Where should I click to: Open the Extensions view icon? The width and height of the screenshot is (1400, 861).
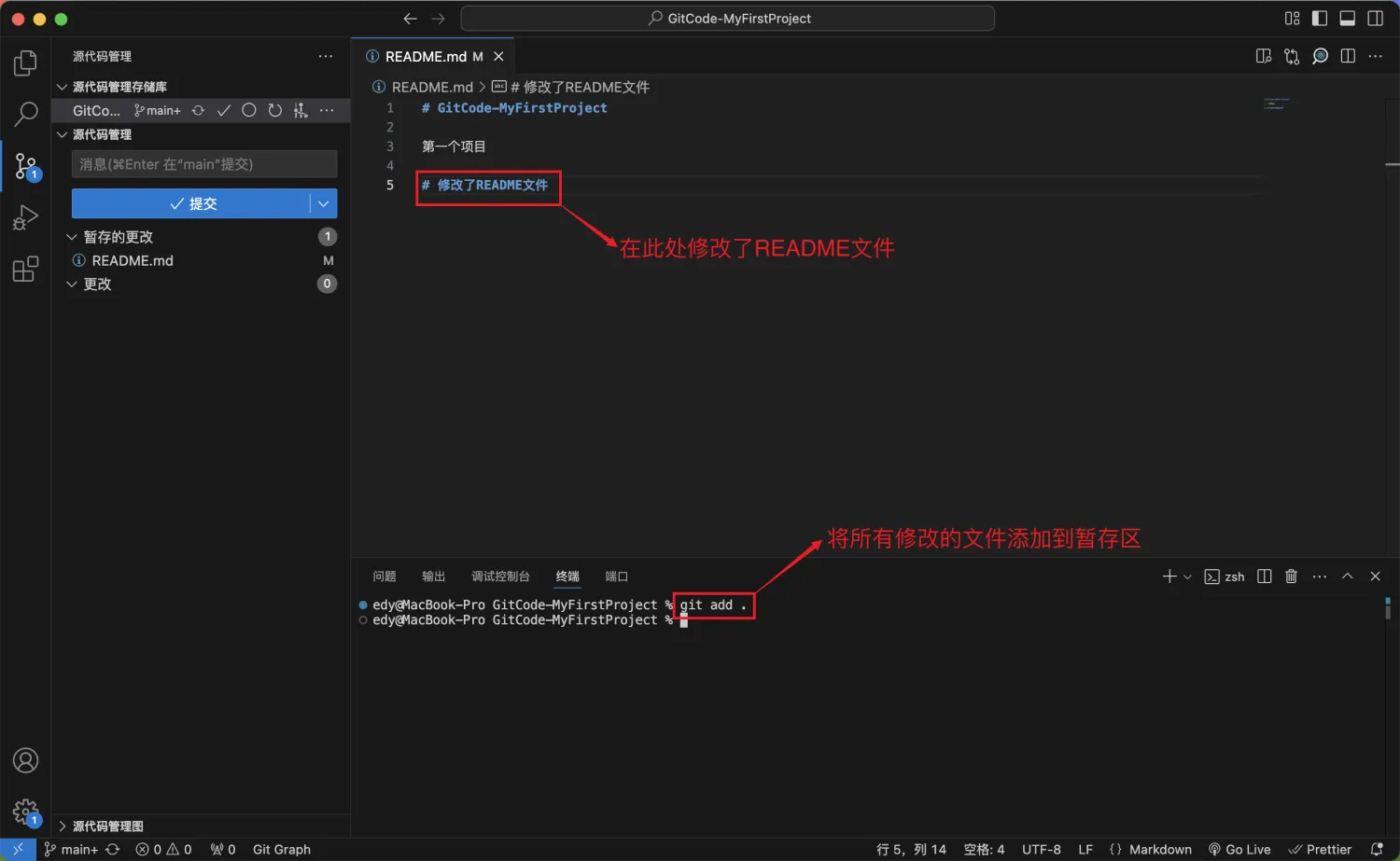[25, 270]
